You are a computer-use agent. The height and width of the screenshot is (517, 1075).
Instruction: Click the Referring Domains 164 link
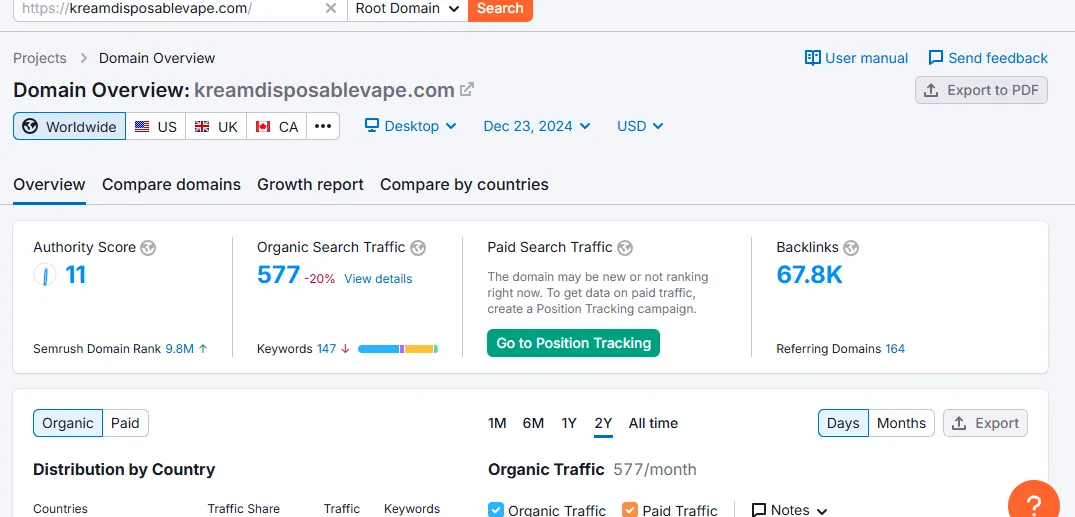(895, 348)
